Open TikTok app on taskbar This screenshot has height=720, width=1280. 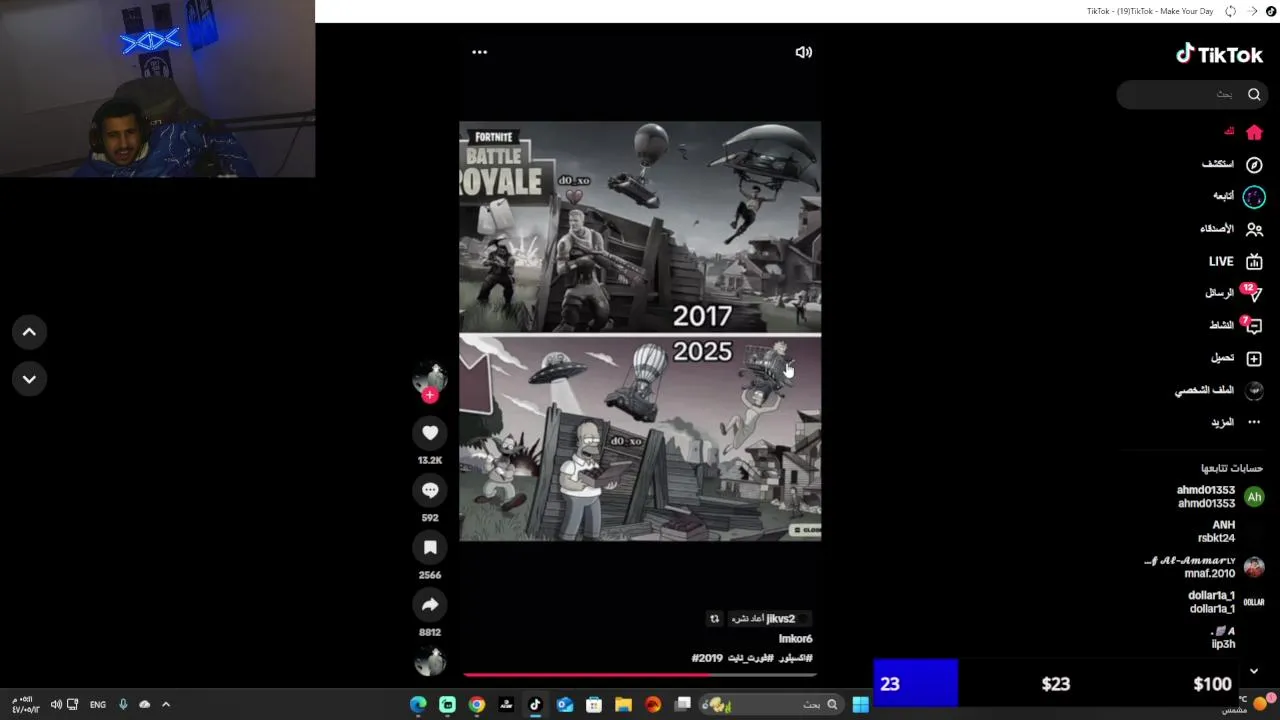click(535, 705)
